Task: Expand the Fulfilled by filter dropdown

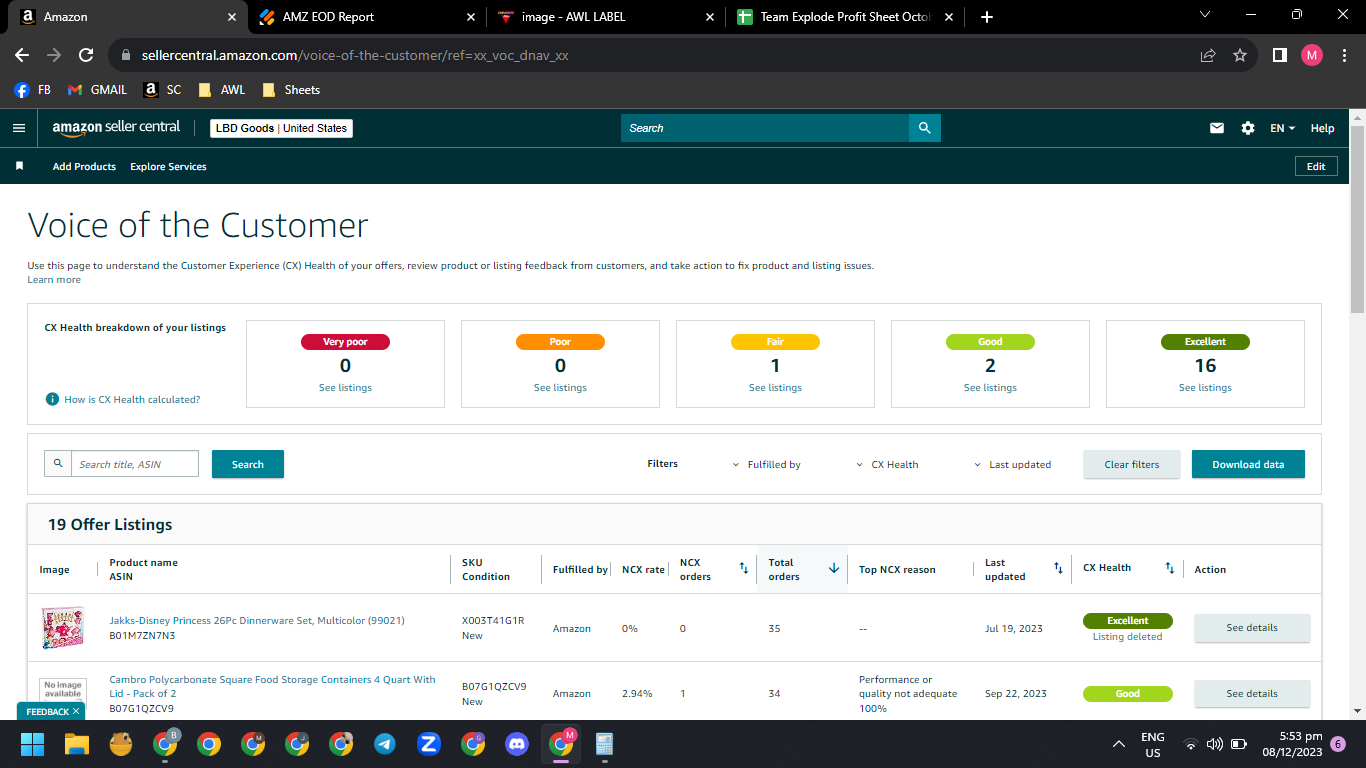Action: [x=767, y=464]
